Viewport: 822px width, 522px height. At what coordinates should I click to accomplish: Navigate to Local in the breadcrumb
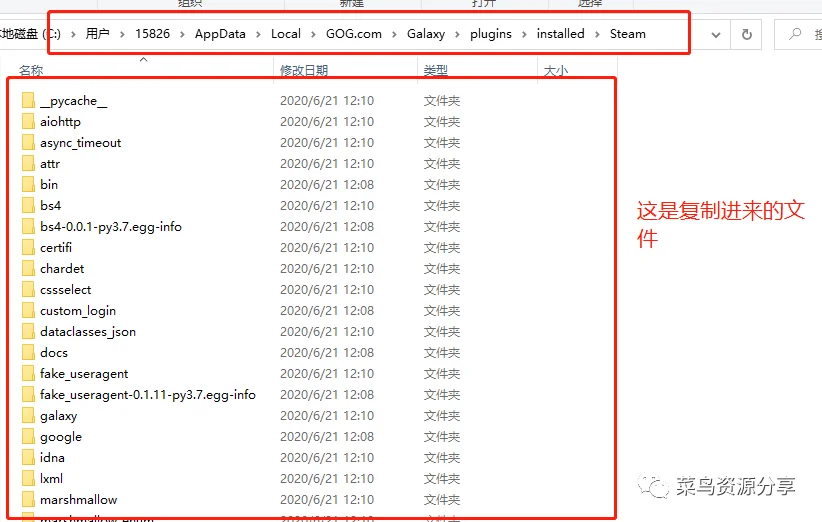click(286, 34)
